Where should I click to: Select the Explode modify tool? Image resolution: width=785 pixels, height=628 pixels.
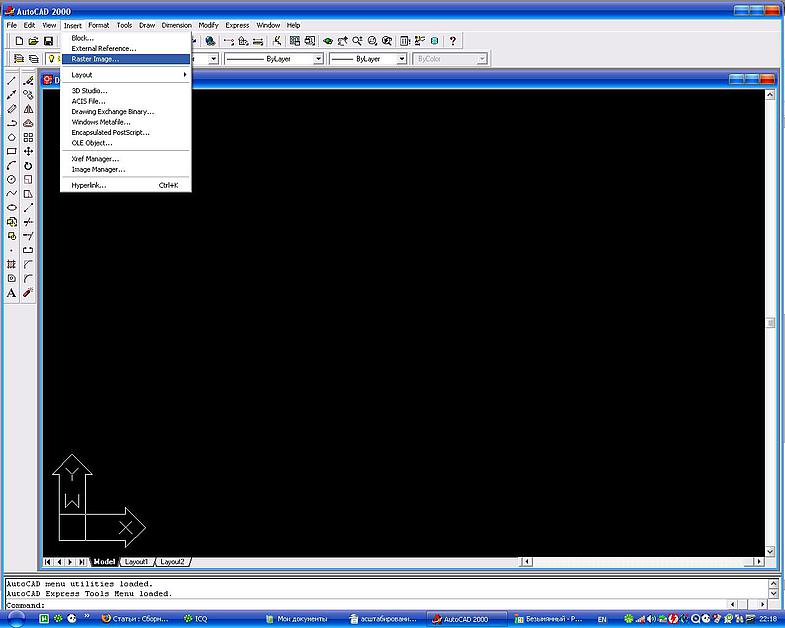click(x=29, y=292)
